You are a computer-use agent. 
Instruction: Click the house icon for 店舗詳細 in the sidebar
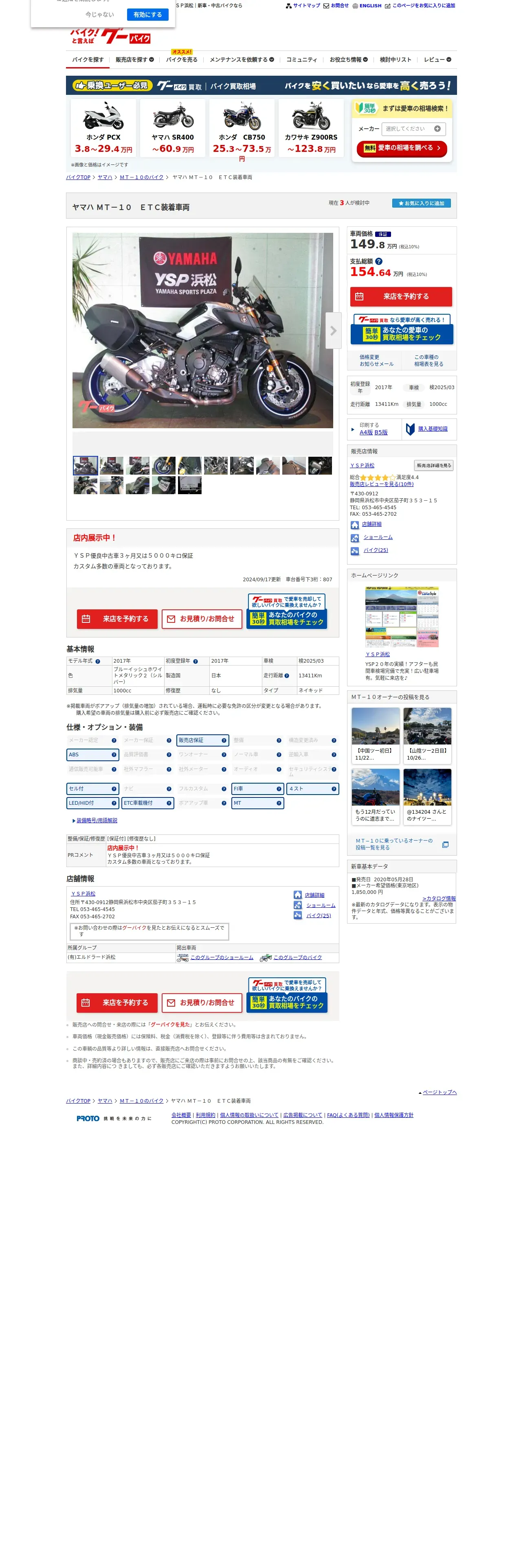[354, 525]
